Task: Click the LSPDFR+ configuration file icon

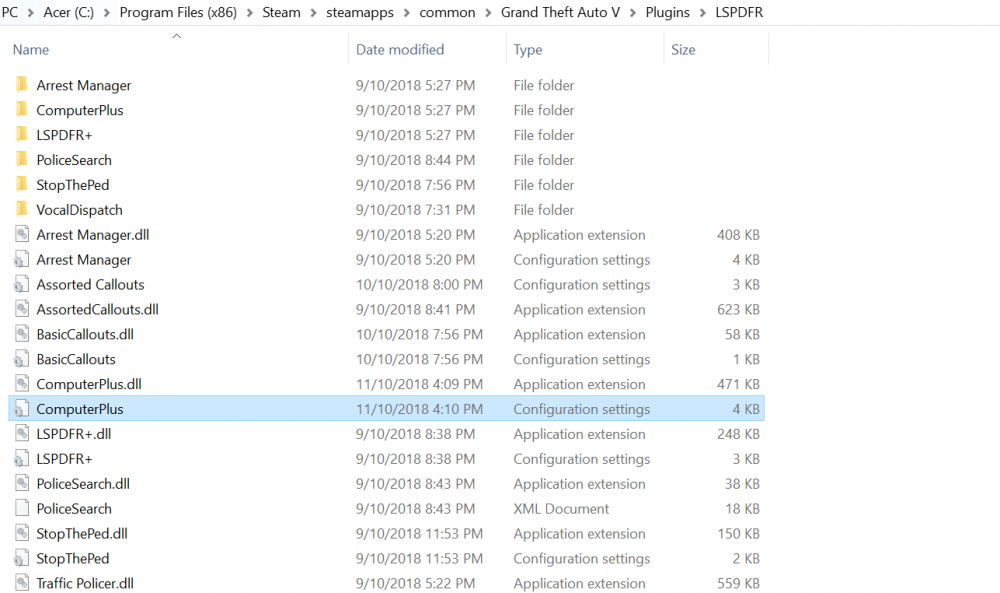Action: (22, 458)
